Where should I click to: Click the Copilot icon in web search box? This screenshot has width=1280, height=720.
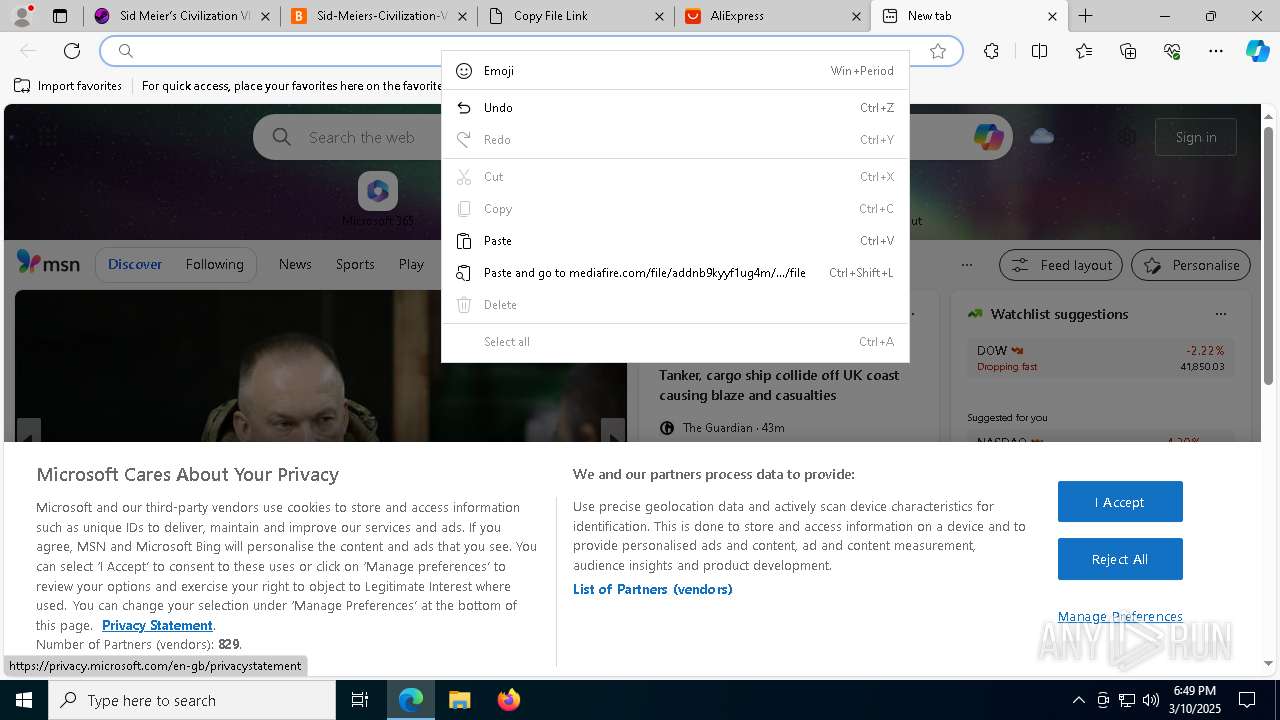coord(989,137)
